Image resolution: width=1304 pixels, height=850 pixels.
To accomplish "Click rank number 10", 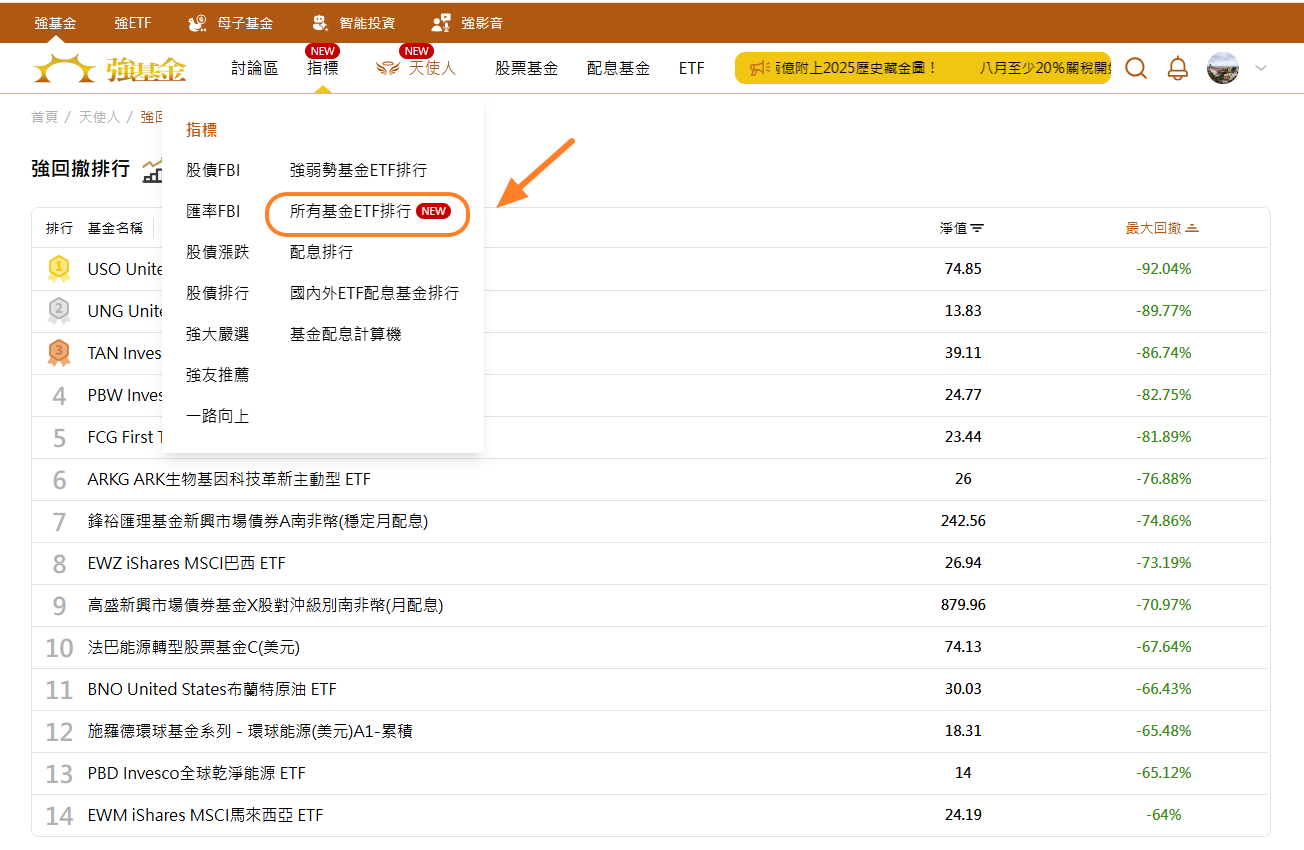I will pyautogui.click(x=59, y=648).
